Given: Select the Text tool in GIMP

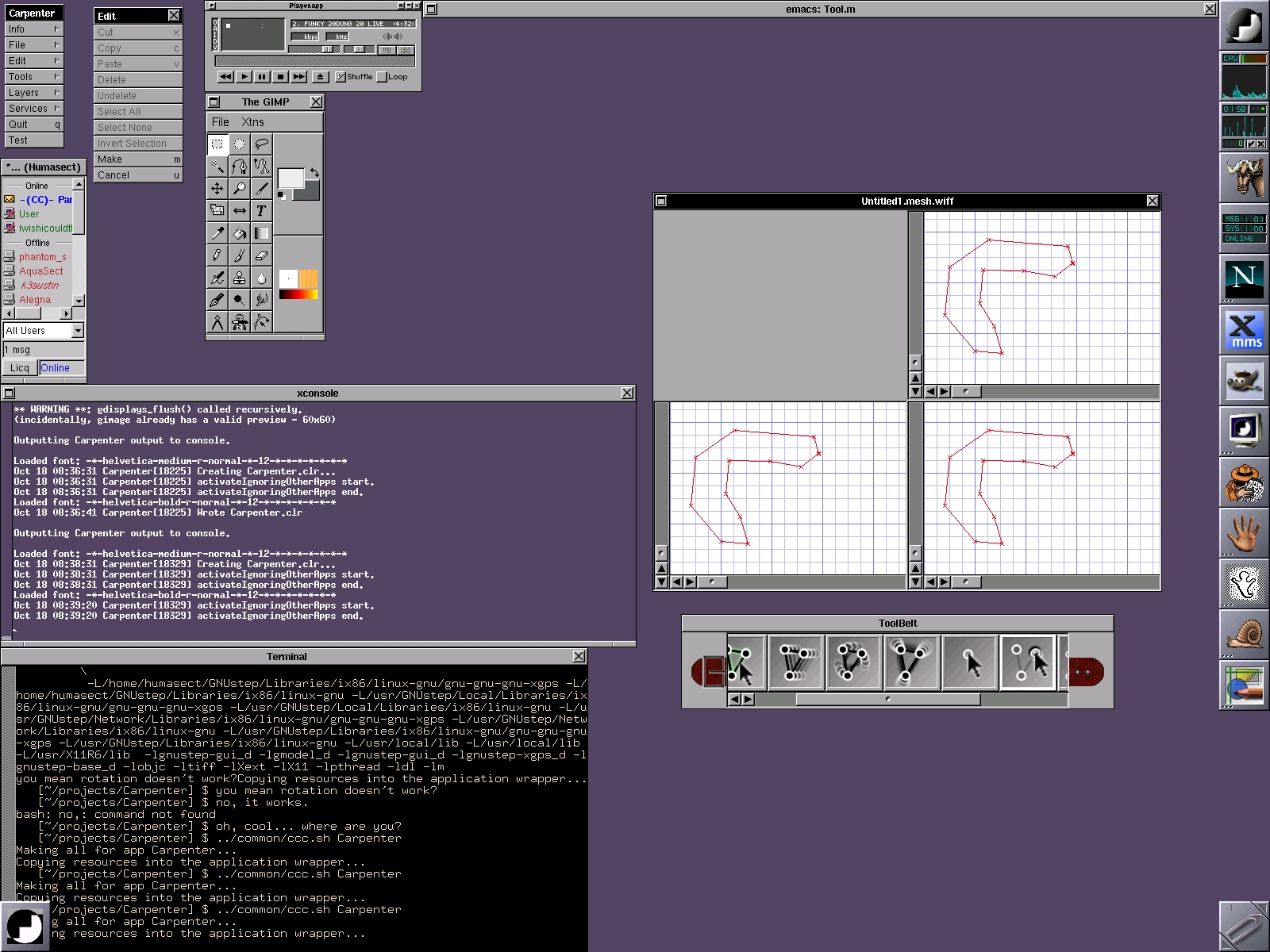Looking at the screenshot, I should click(x=261, y=211).
